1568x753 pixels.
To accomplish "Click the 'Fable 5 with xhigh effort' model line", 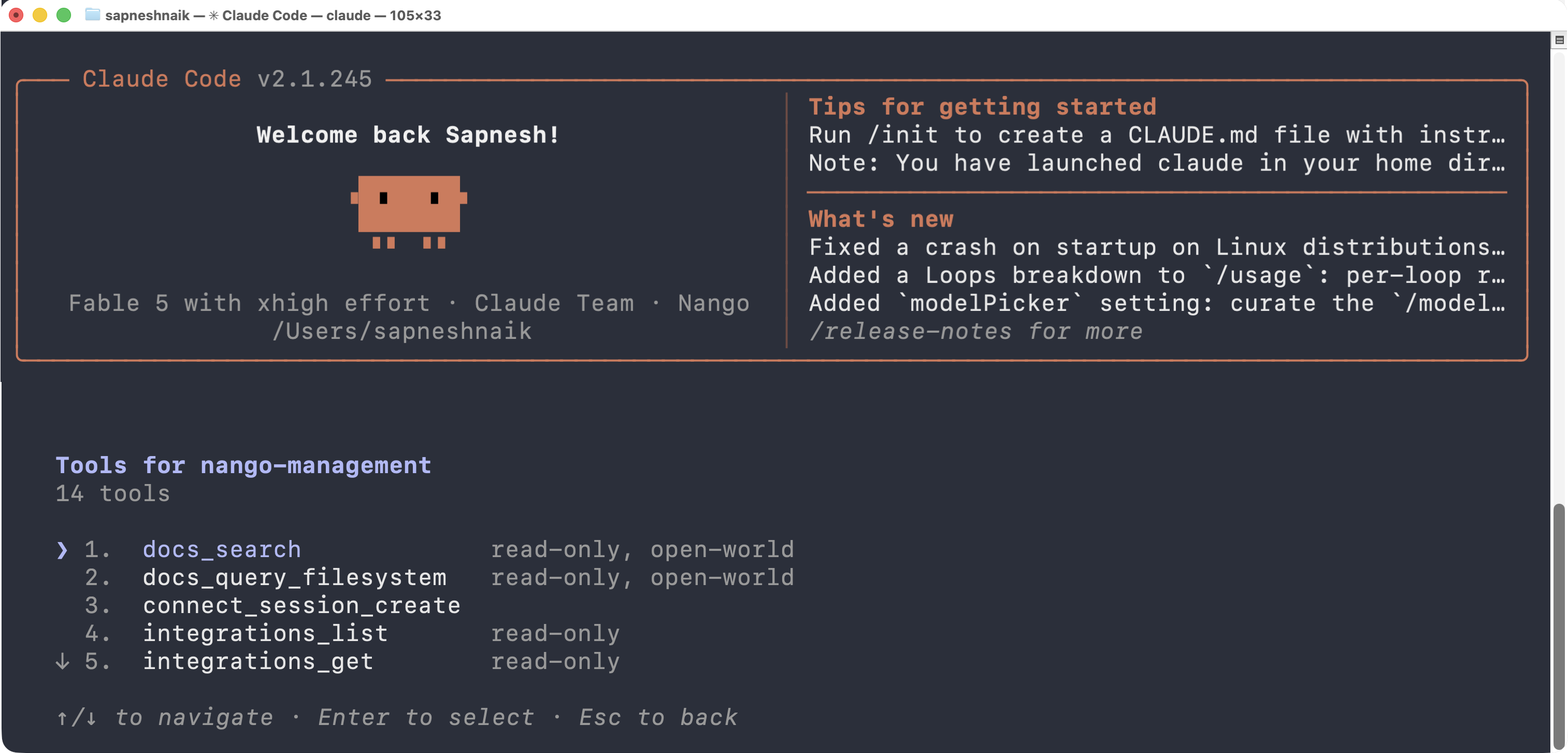I will 409,303.
